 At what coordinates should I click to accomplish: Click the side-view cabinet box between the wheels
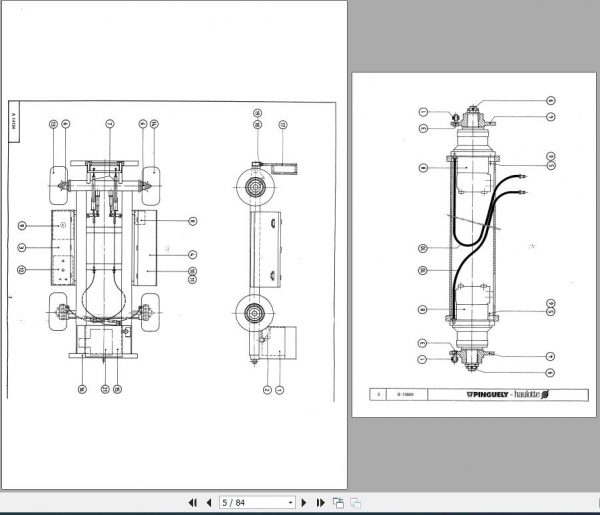[x=266, y=249]
